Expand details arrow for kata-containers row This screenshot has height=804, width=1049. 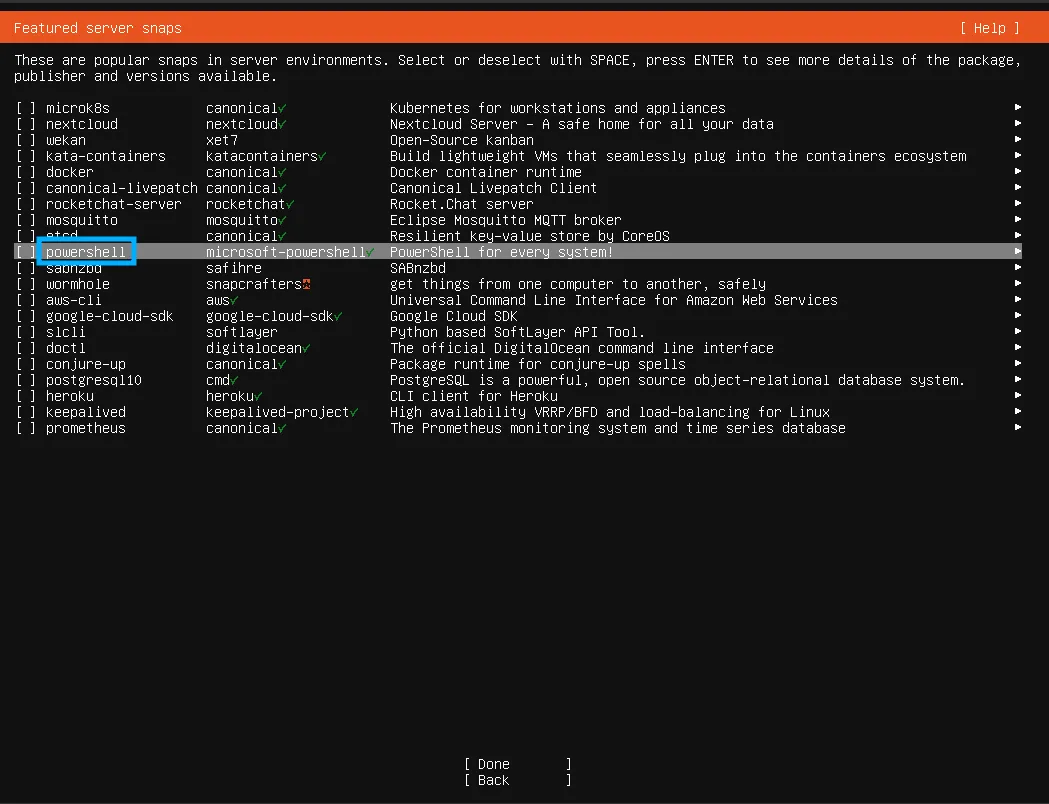pyautogui.click(x=1018, y=155)
